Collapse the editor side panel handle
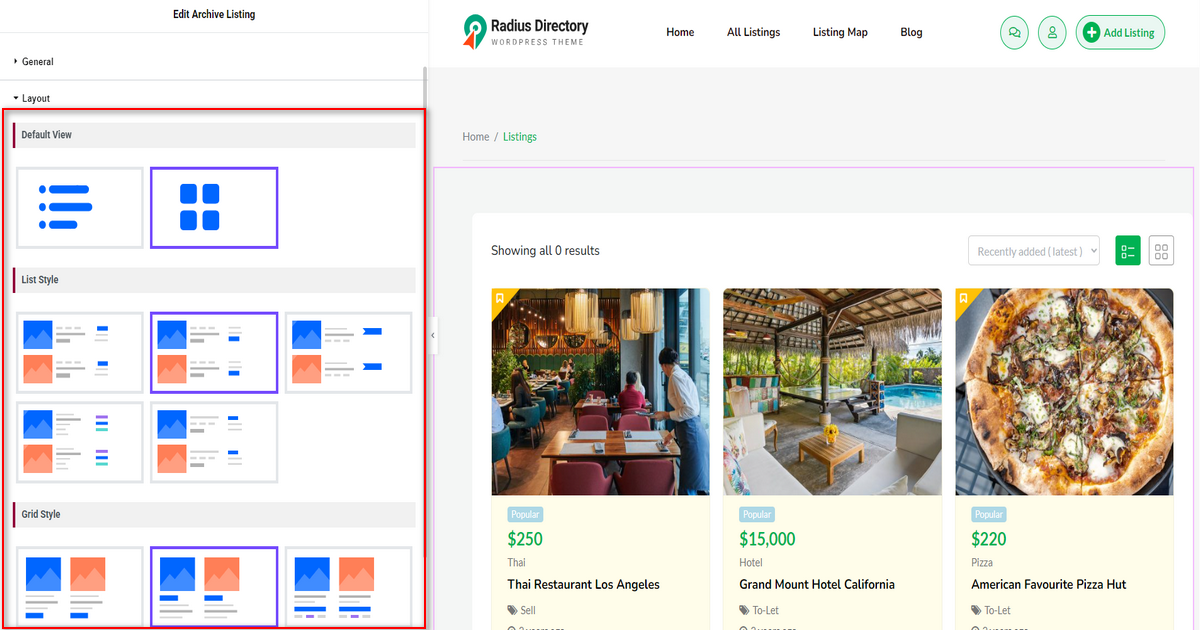 (x=433, y=335)
